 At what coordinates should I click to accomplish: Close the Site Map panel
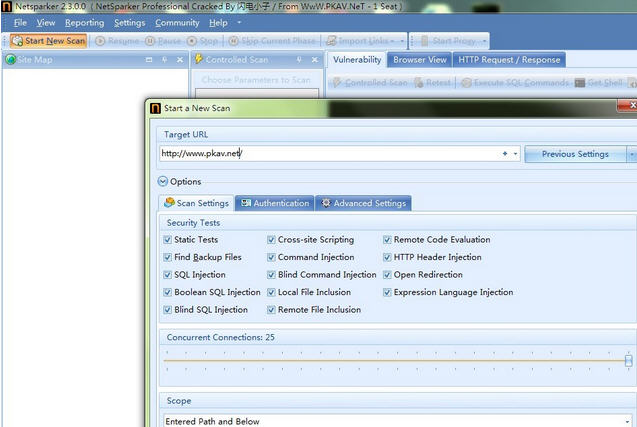180,60
